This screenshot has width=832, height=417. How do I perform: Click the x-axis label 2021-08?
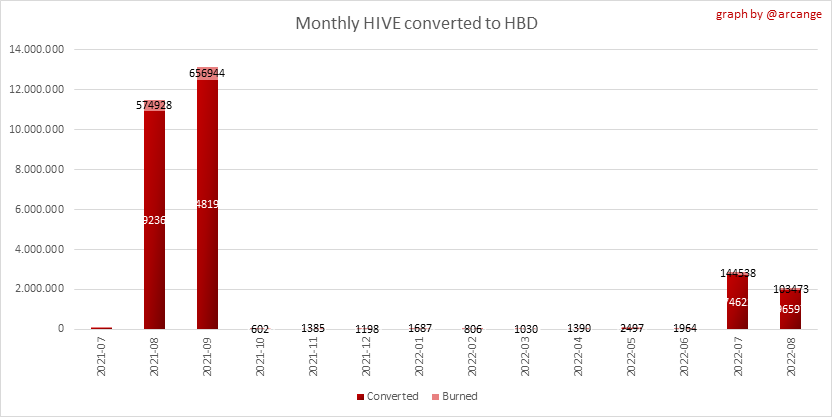(154, 357)
